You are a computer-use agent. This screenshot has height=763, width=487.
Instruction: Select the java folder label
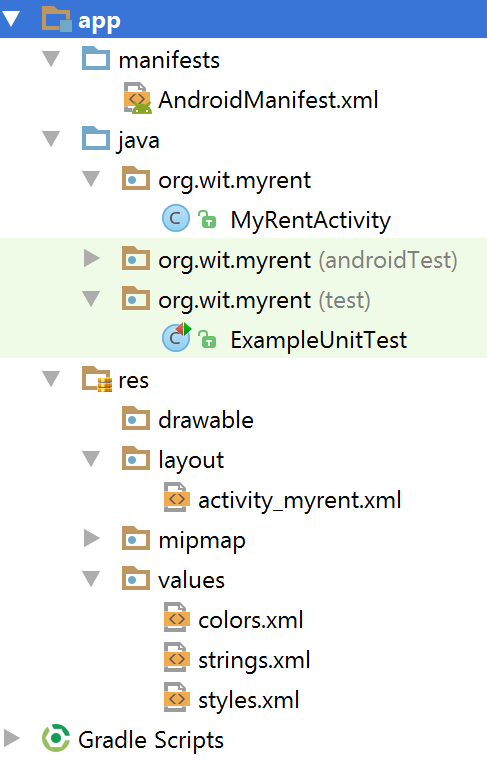tap(138, 142)
